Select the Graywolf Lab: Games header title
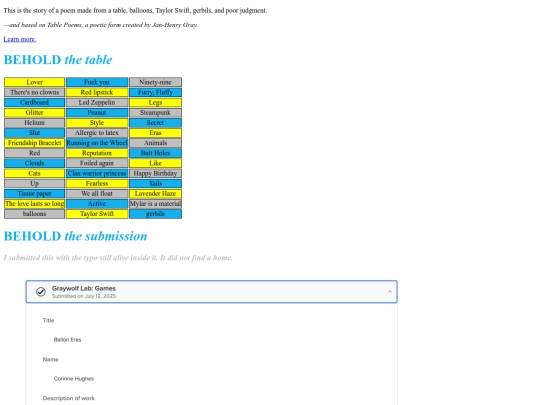540x405 pixels. coord(84,288)
